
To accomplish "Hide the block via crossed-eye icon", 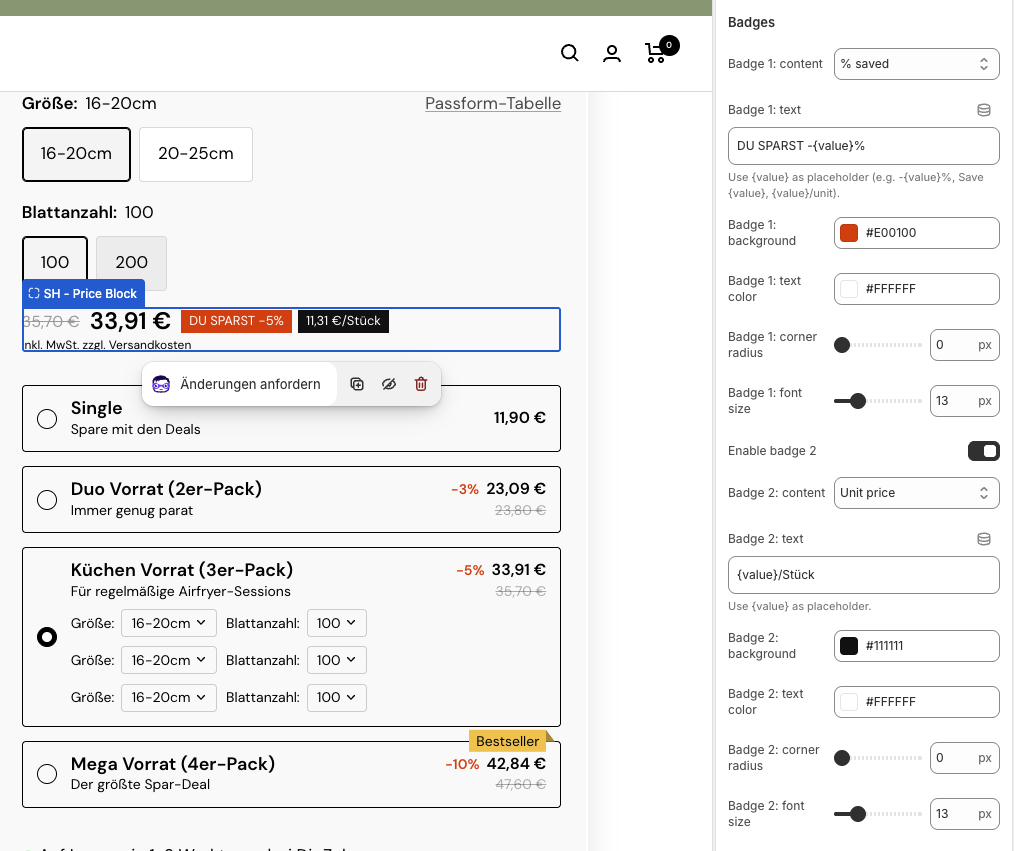I will (x=389, y=384).
